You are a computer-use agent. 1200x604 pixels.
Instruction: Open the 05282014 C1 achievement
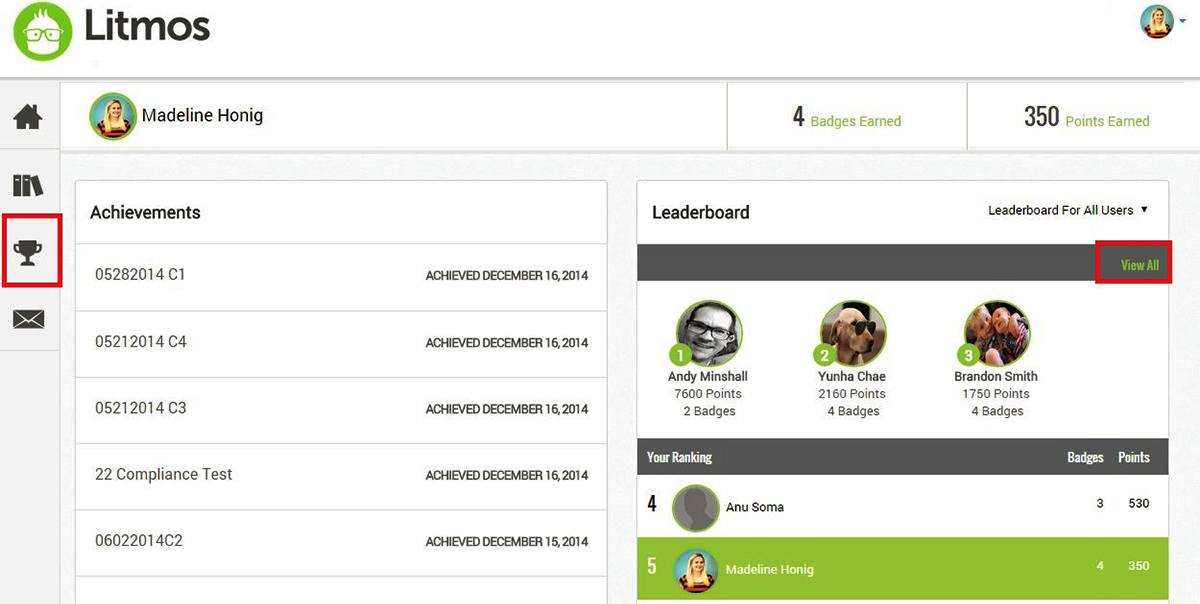(x=340, y=275)
